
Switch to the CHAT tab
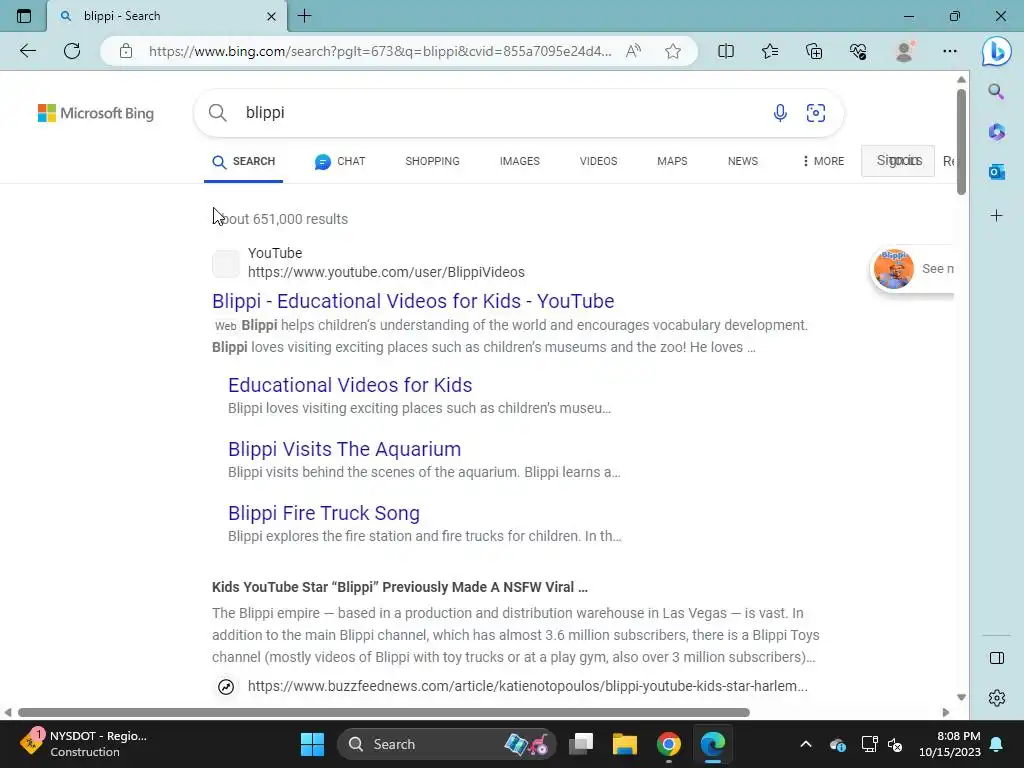coord(340,161)
